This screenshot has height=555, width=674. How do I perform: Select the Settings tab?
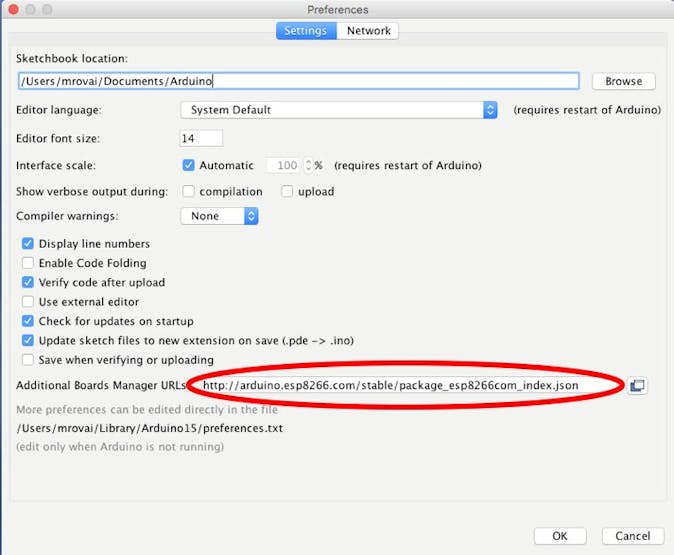pyautogui.click(x=306, y=31)
